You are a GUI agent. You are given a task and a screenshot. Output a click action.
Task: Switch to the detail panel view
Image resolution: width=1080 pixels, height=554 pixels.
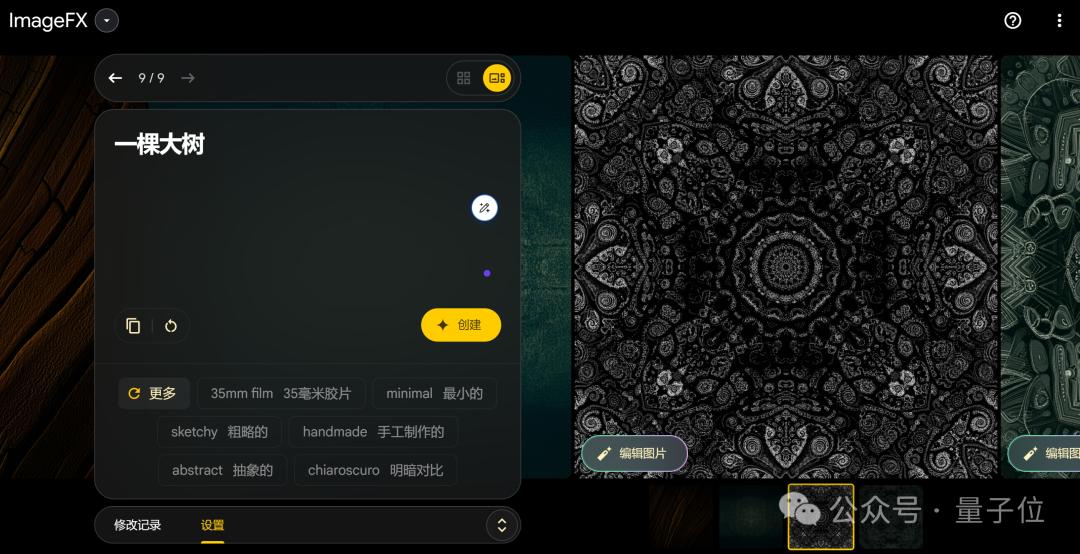tap(497, 78)
